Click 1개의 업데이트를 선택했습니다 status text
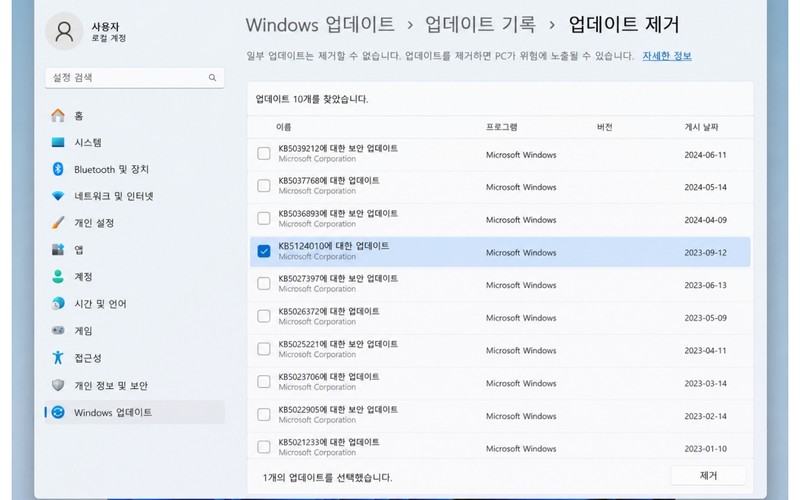The width and height of the screenshot is (800, 500). (327, 478)
